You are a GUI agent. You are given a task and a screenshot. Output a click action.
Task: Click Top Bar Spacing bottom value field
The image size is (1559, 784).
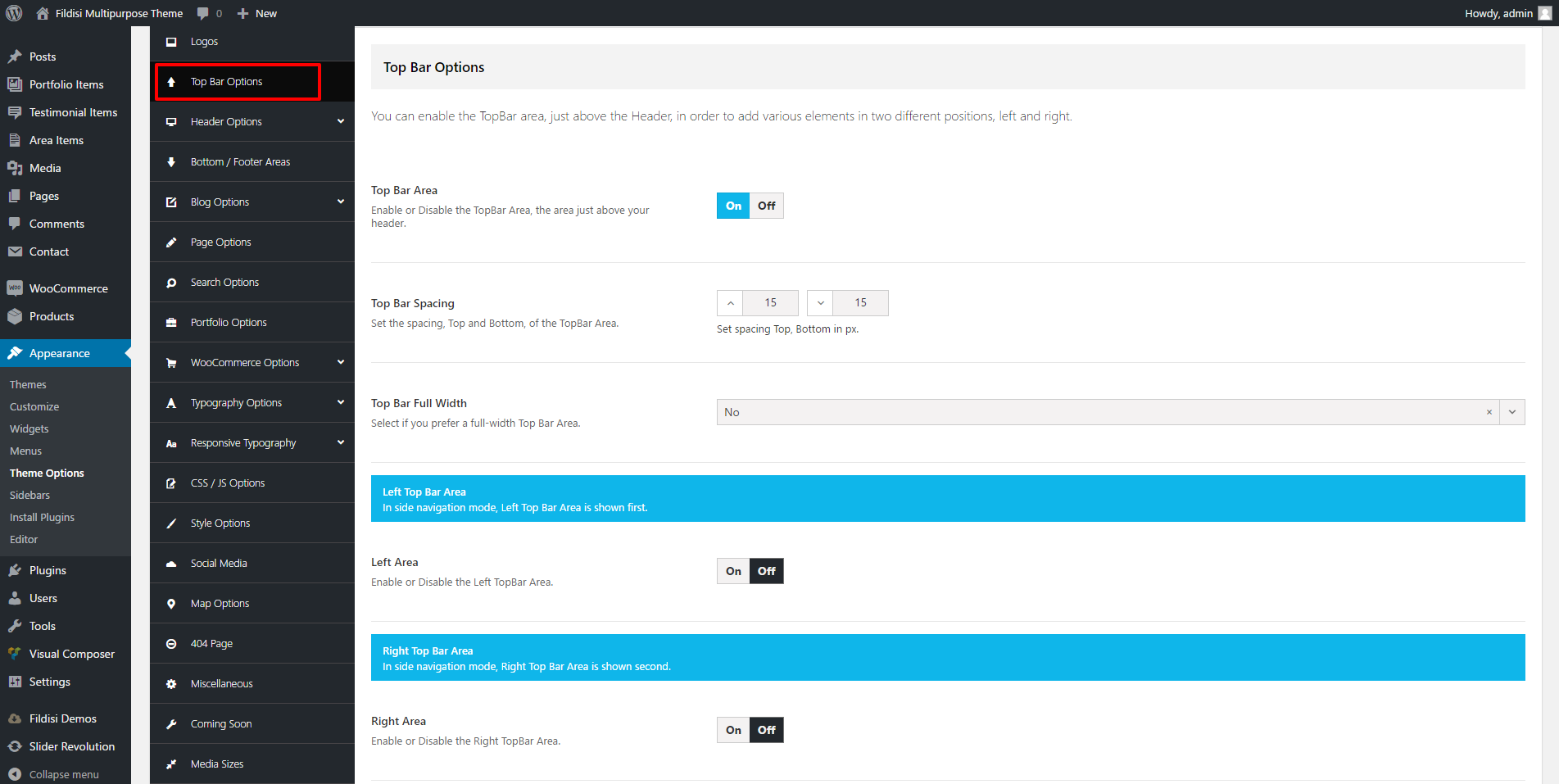[x=860, y=303]
